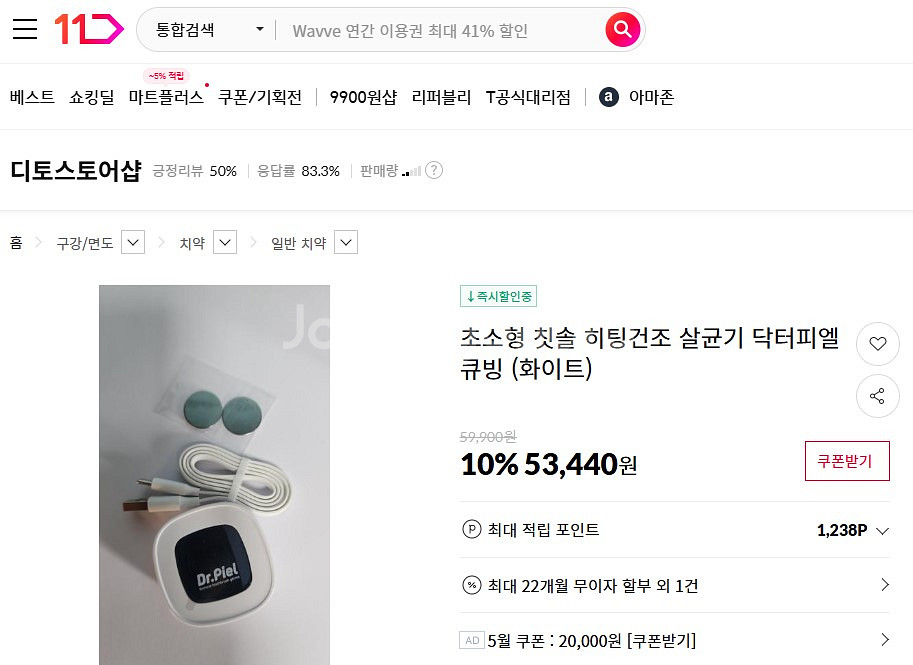Click the red search magnifier icon
Screen dimensions: 913x665
coord(622,30)
